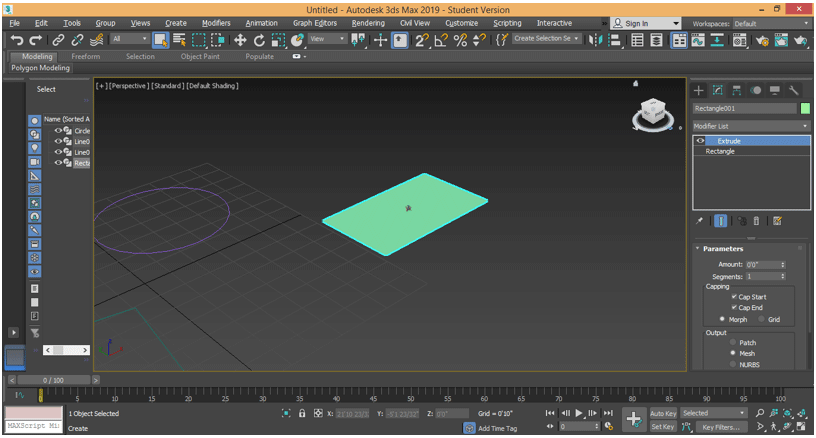Click the object color swatch beside Rectangle001
The image size is (816, 438).
click(x=805, y=108)
